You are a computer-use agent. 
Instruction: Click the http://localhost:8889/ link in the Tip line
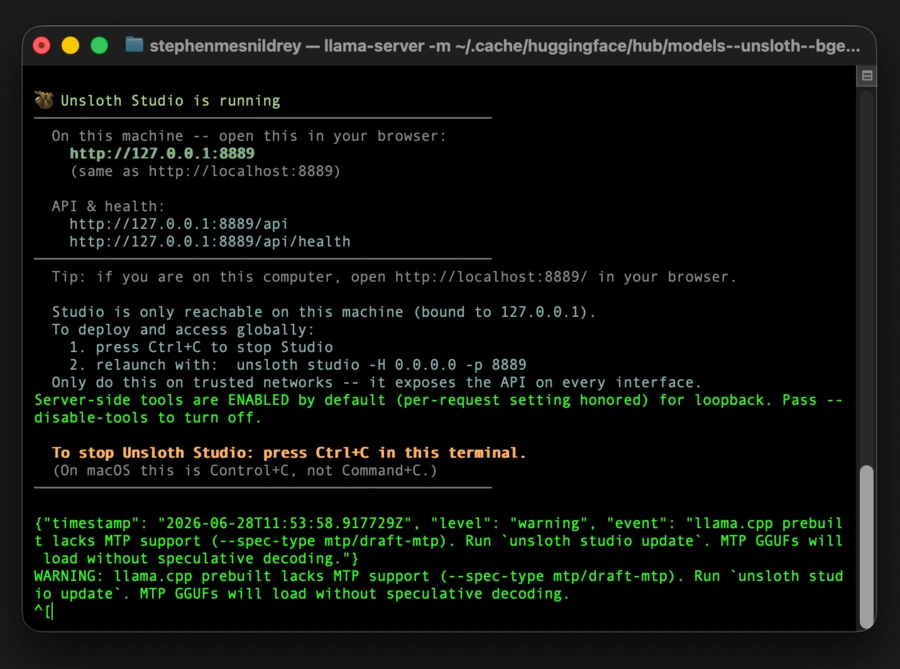491,277
